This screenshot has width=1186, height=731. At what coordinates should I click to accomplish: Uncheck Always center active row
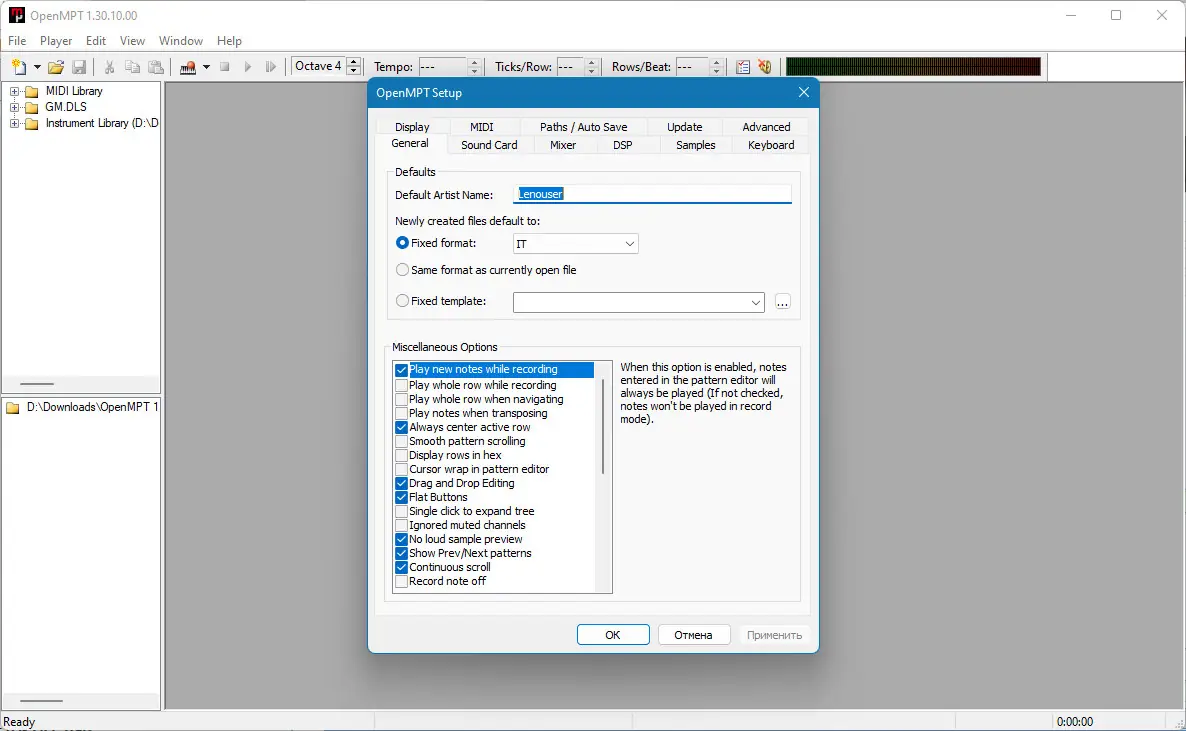[402, 428]
